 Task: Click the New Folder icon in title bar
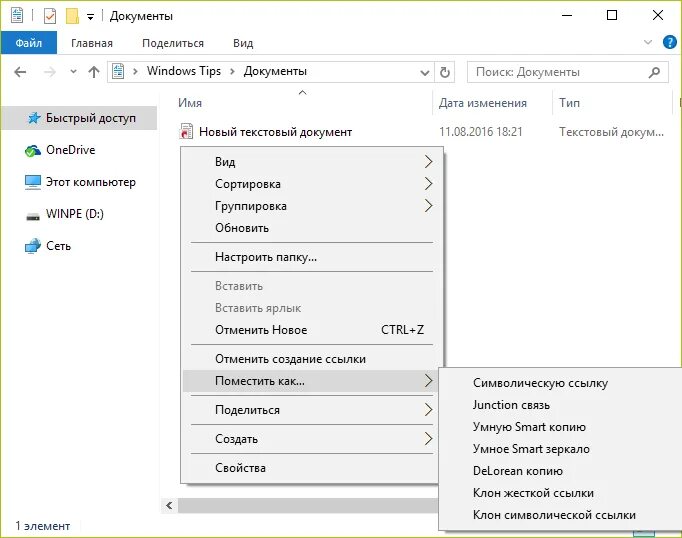coord(72,16)
